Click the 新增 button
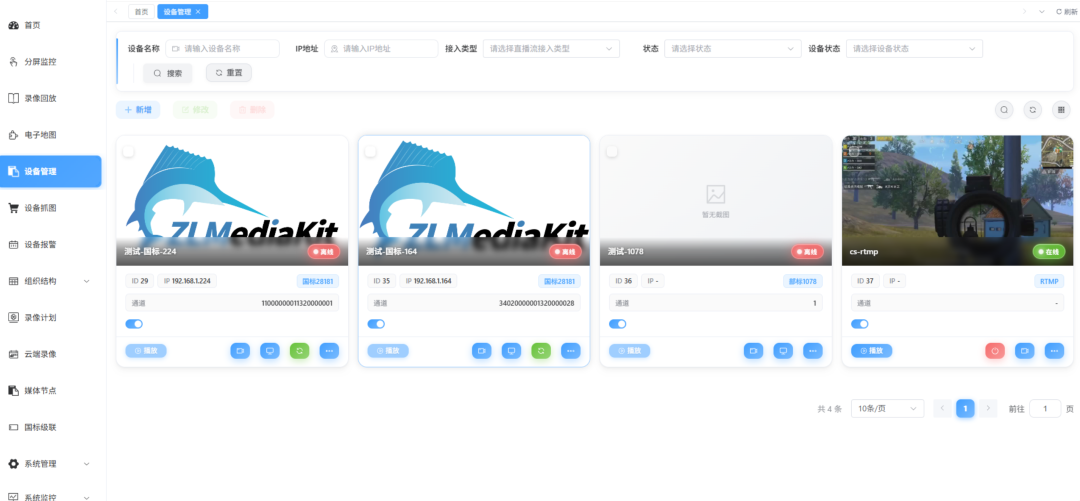This screenshot has width=1080, height=501. [x=138, y=110]
